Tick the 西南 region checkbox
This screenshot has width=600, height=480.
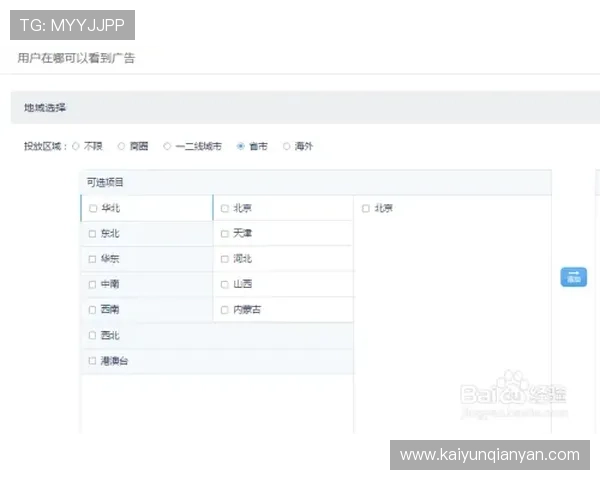[x=92, y=310]
